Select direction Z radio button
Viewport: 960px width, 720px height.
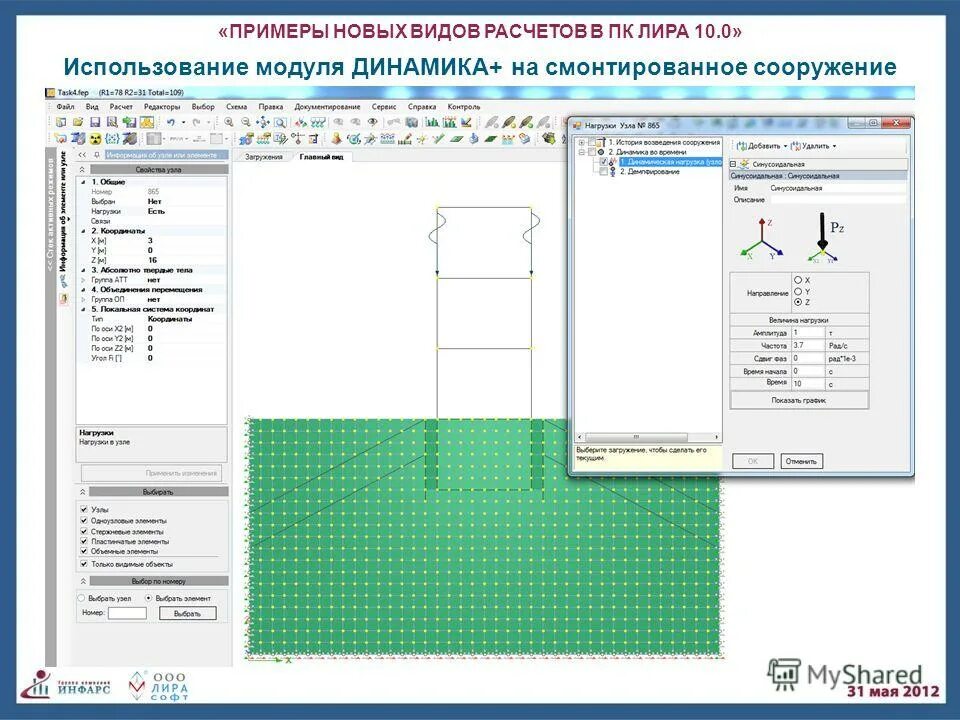[798, 302]
